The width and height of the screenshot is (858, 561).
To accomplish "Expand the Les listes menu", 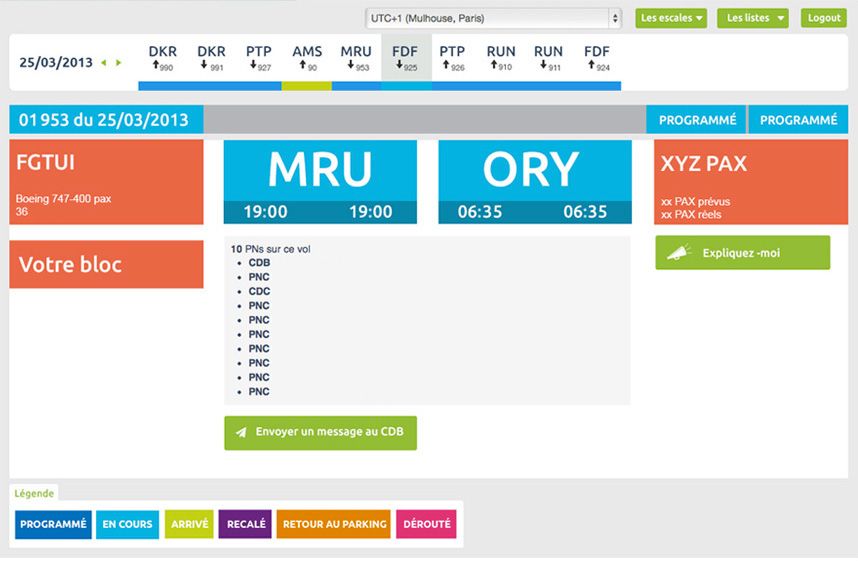I will [752, 18].
